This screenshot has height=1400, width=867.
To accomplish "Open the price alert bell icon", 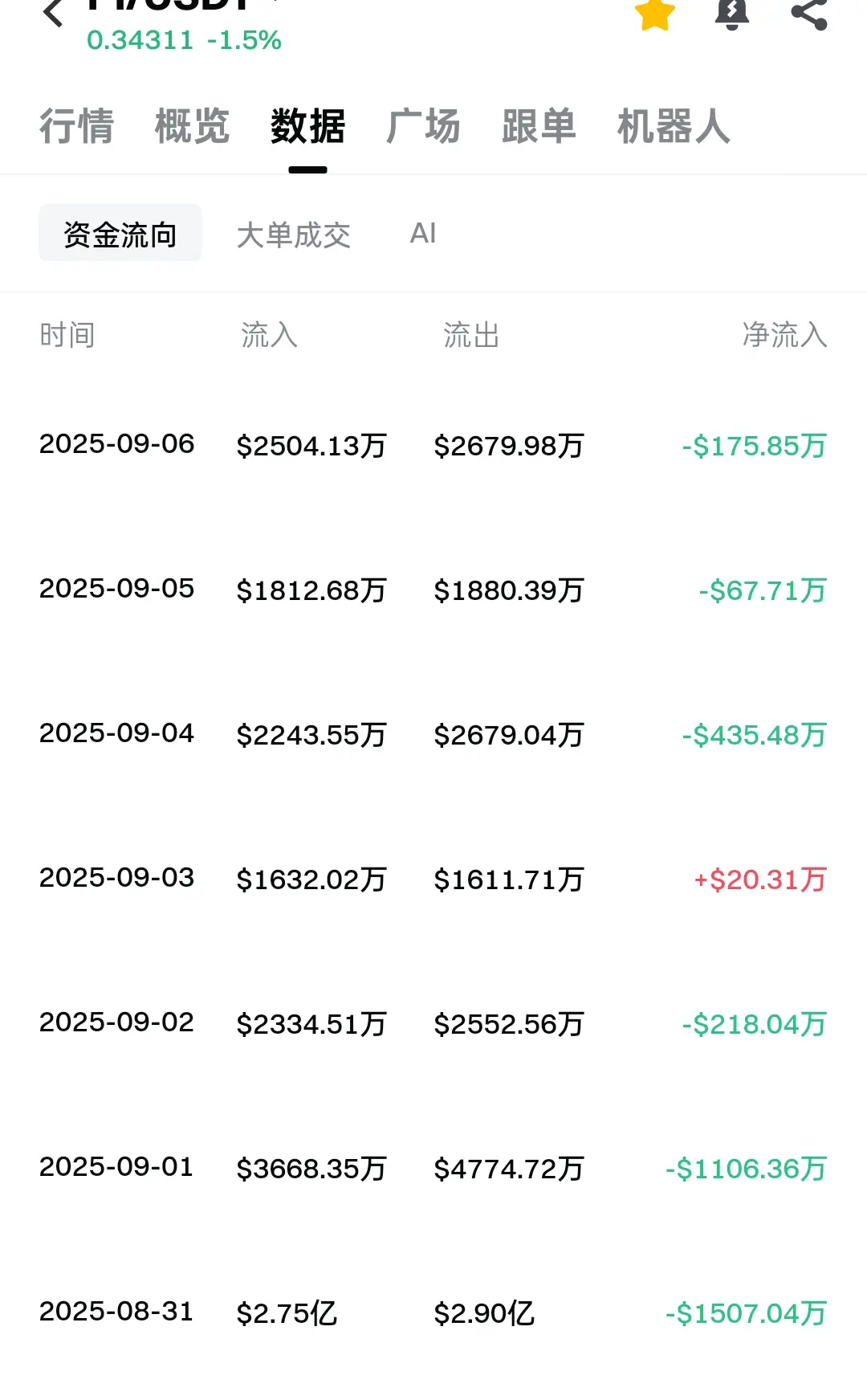I will (732, 14).
